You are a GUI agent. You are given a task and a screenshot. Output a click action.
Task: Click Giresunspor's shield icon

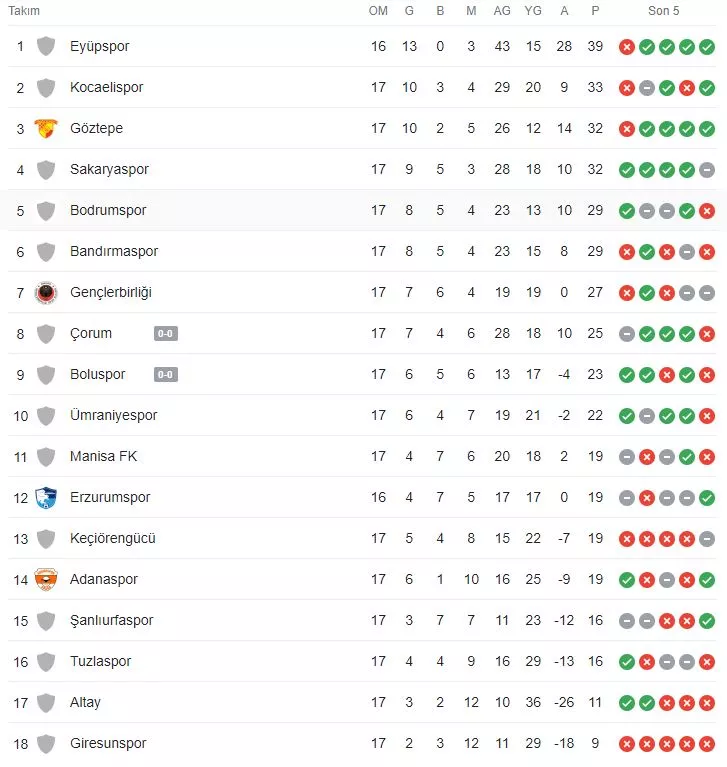(46, 744)
